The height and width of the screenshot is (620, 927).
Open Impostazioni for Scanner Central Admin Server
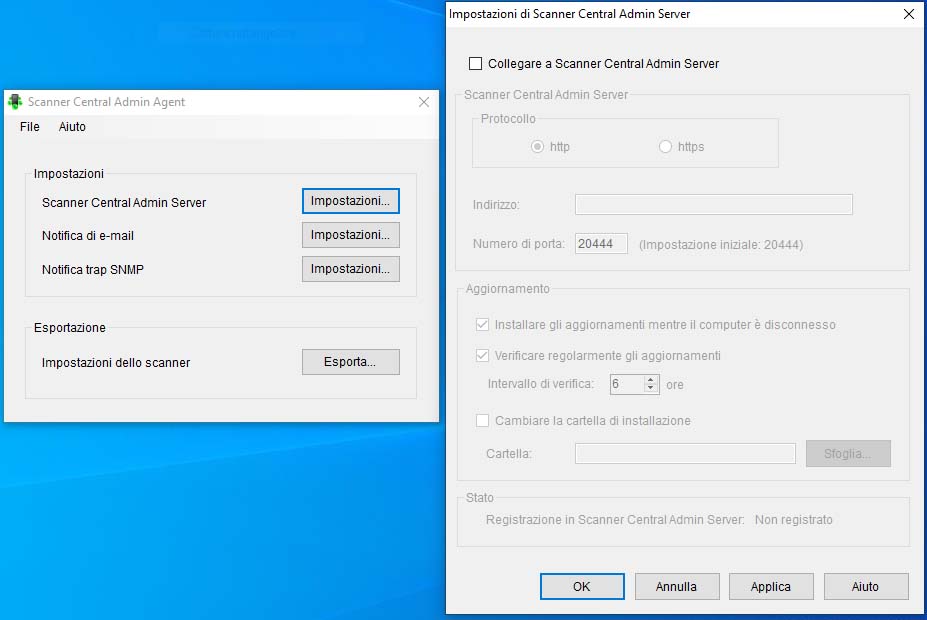coord(350,201)
